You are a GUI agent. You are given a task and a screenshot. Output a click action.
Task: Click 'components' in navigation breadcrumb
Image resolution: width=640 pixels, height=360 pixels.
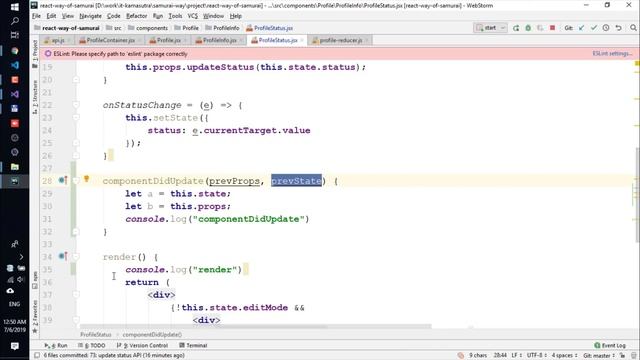pyautogui.click(x=152, y=28)
